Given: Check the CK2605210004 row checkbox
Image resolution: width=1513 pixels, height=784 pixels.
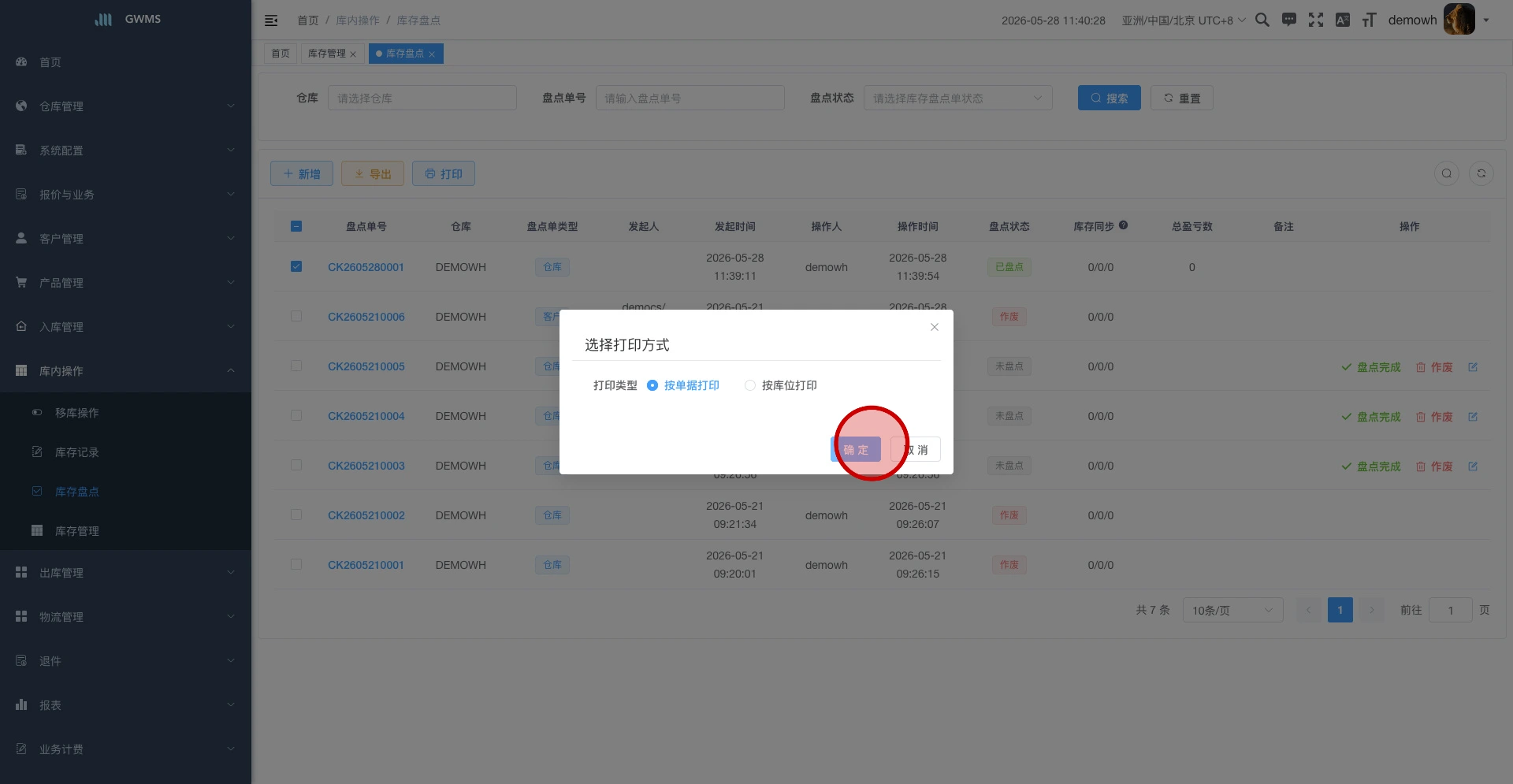Looking at the screenshot, I should click(x=296, y=415).
